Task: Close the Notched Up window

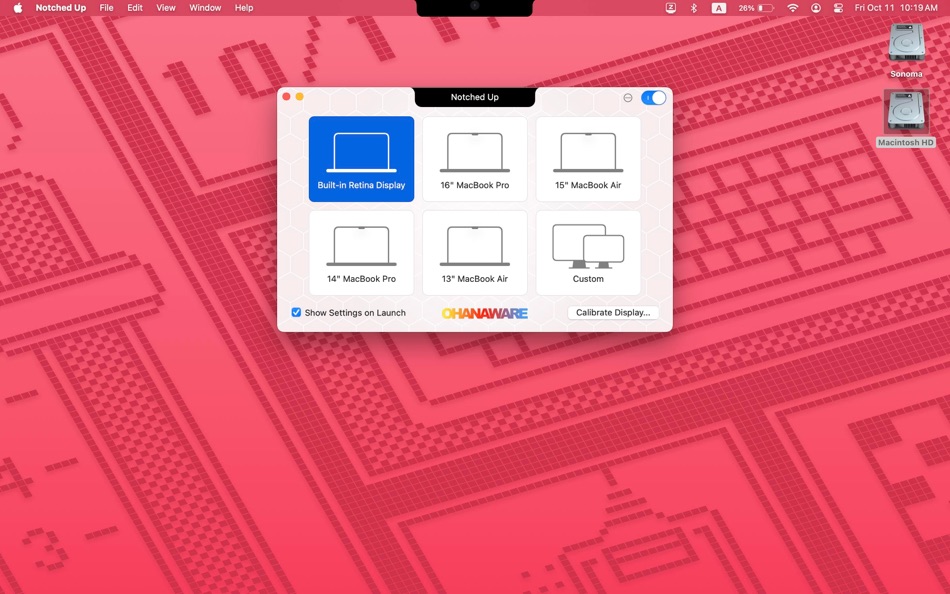Action: click(x=287, y=96)
